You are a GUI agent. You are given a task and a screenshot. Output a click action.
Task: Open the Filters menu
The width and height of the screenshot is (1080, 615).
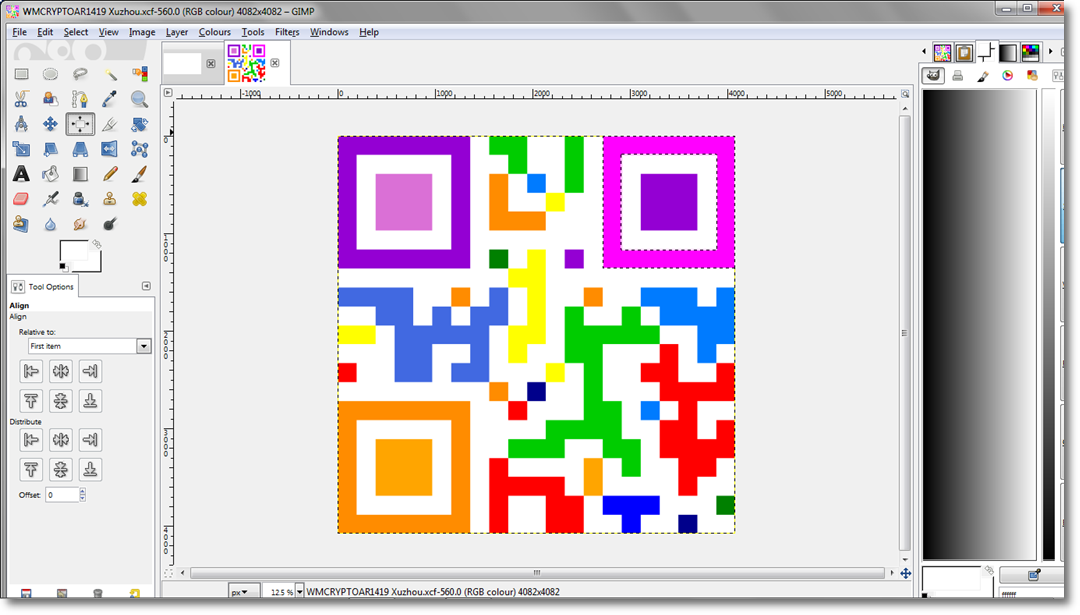tap(287, 32)
